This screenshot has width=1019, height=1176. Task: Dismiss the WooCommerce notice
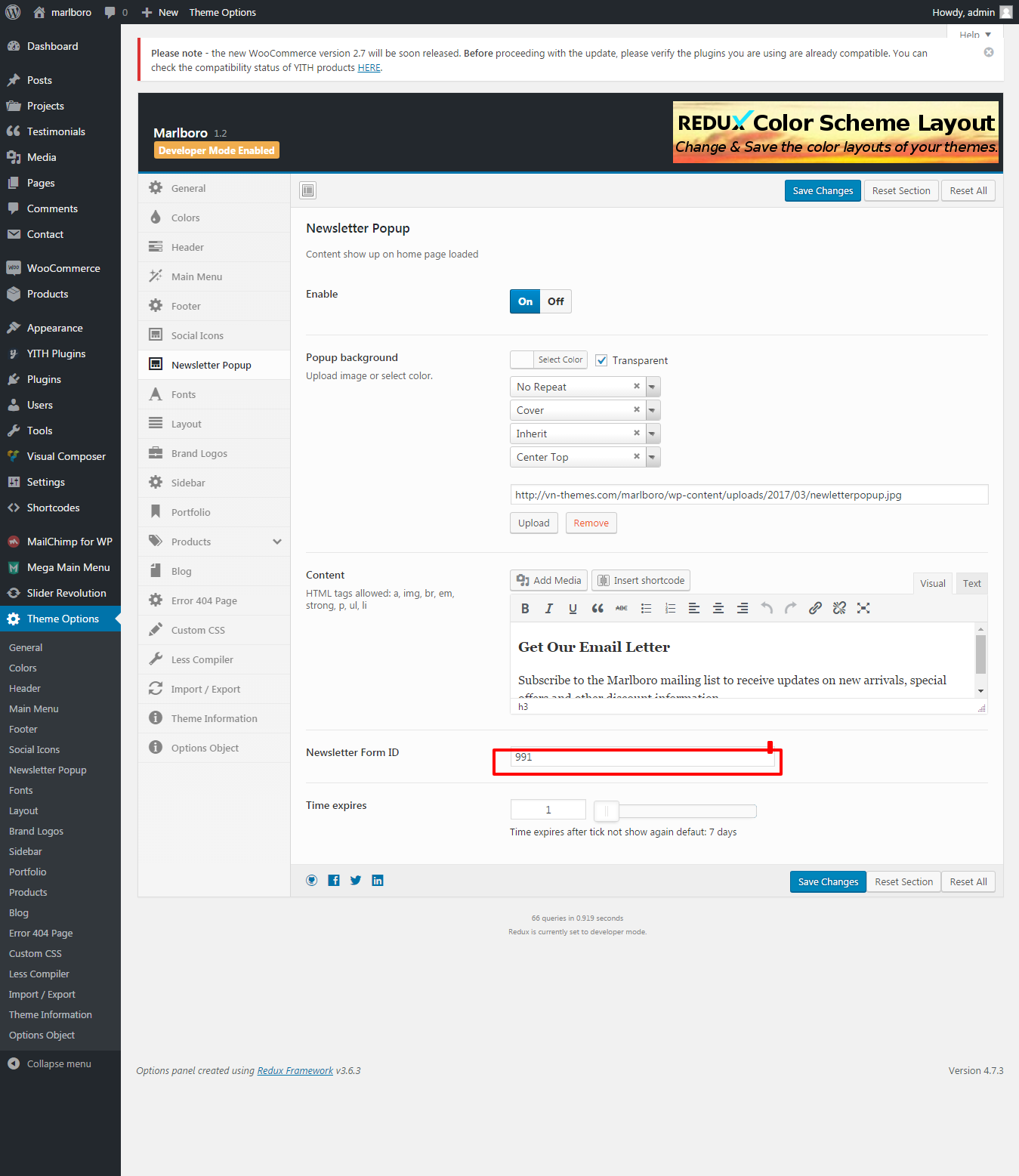(x=988, y=52)
